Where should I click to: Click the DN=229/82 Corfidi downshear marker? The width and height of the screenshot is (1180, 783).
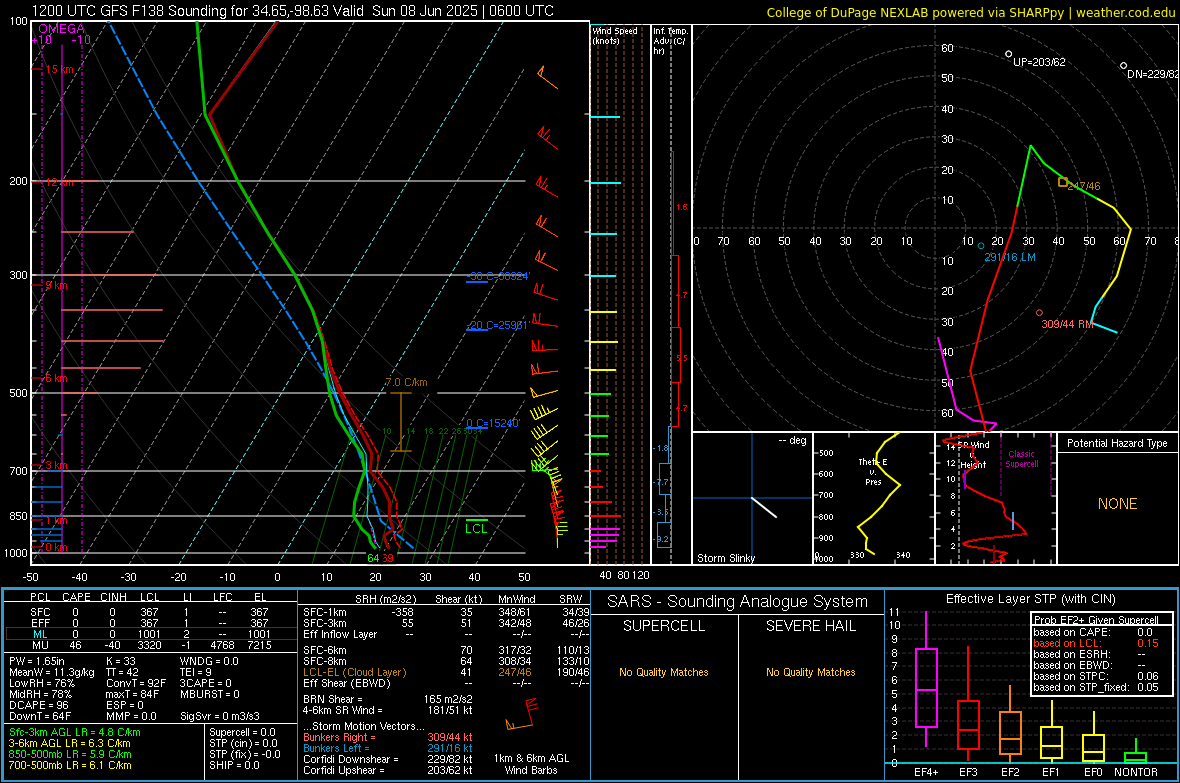click(x=1124, y=66)
